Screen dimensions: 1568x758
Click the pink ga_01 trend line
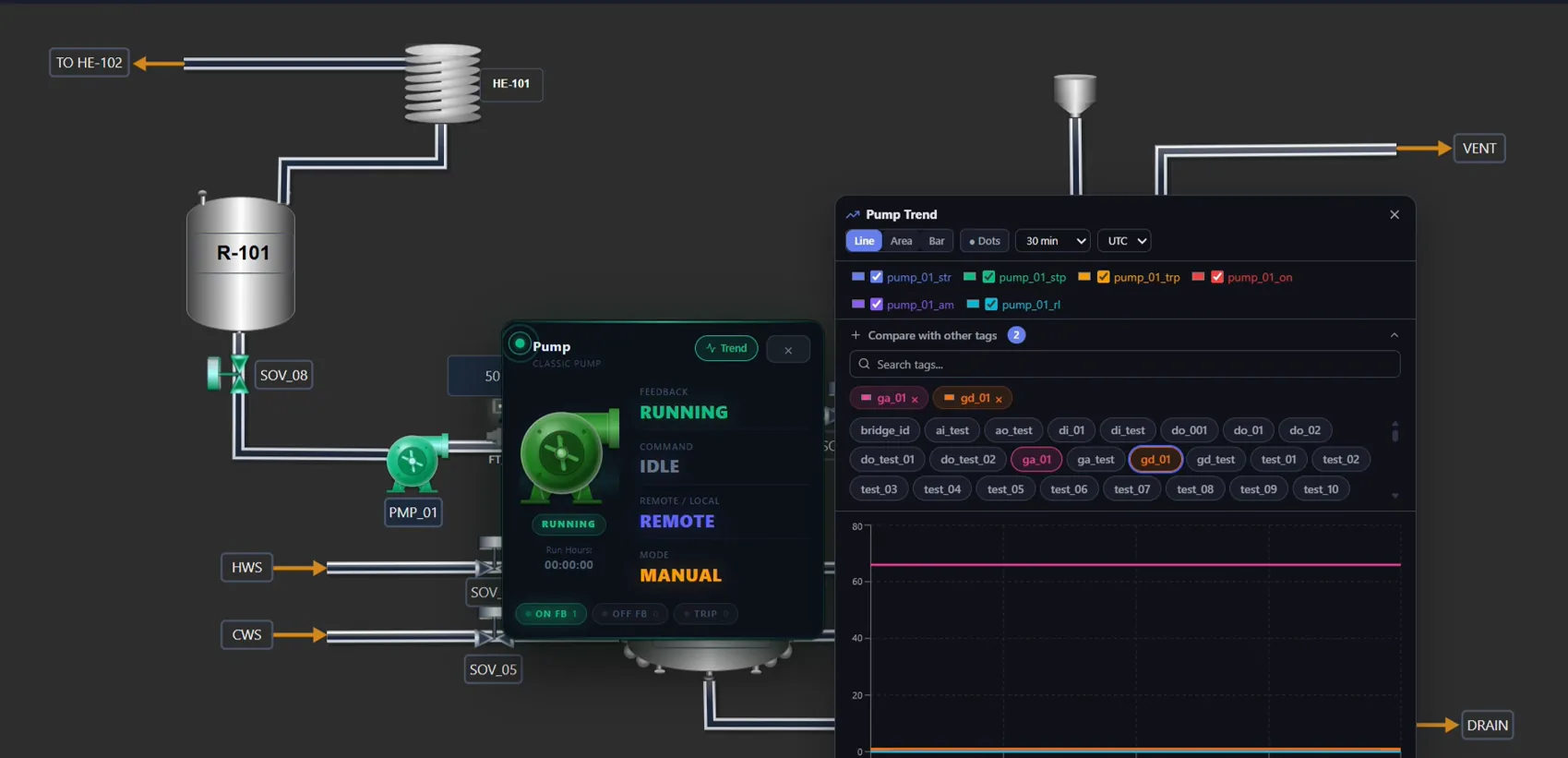[x=1135, y=564]
